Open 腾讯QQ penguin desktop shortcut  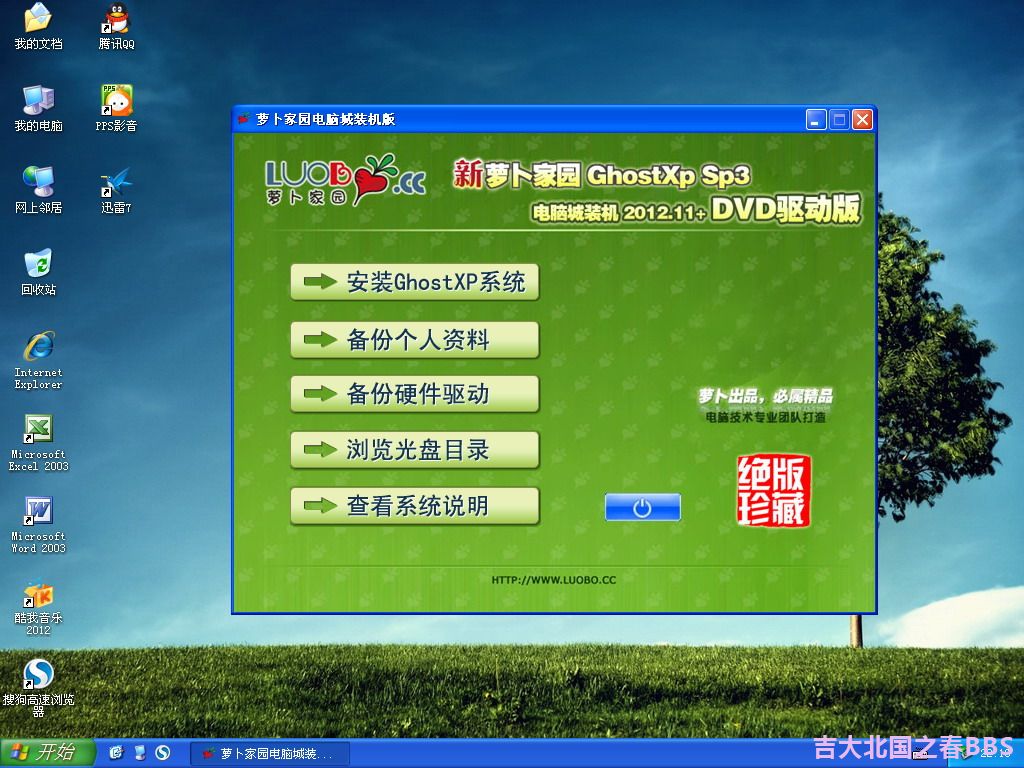(116, 19)
